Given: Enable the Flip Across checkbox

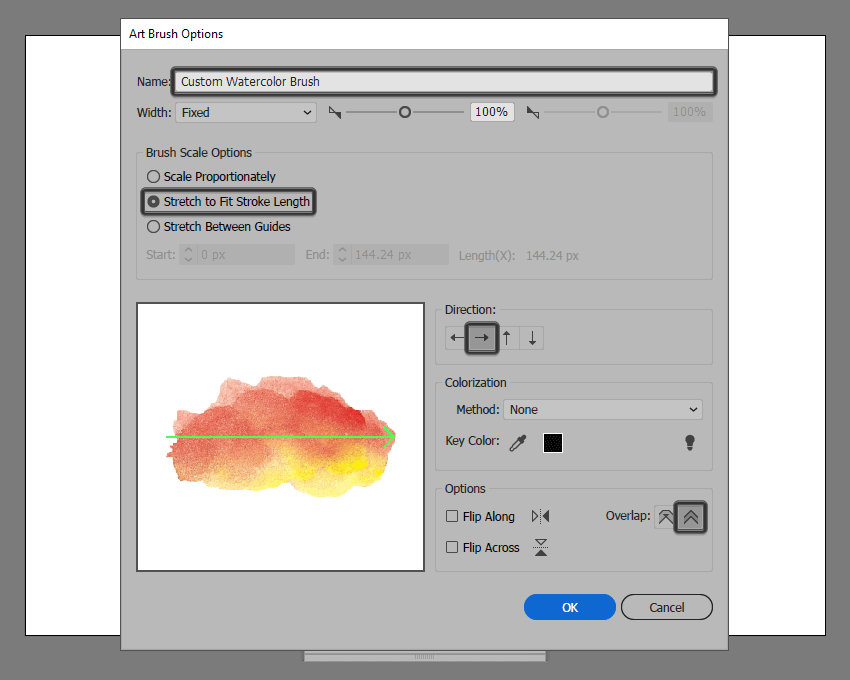Looking at the screenshot, I should coord(452,547).
